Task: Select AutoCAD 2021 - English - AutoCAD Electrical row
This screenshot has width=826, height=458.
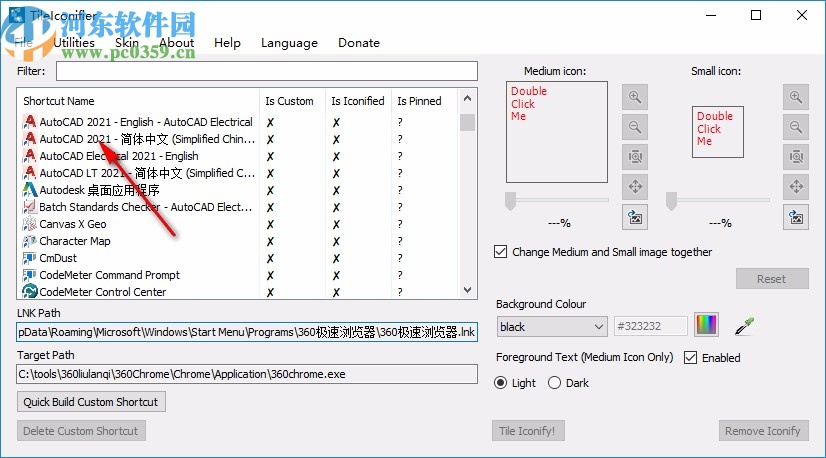Action: click(146, 122)
